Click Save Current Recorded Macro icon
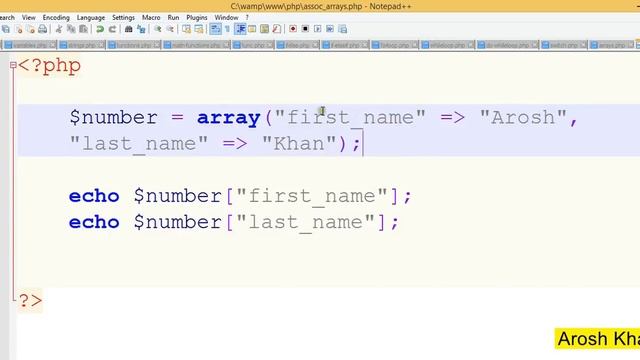Screen dimensions: 640x360 (x=342, y=29)
